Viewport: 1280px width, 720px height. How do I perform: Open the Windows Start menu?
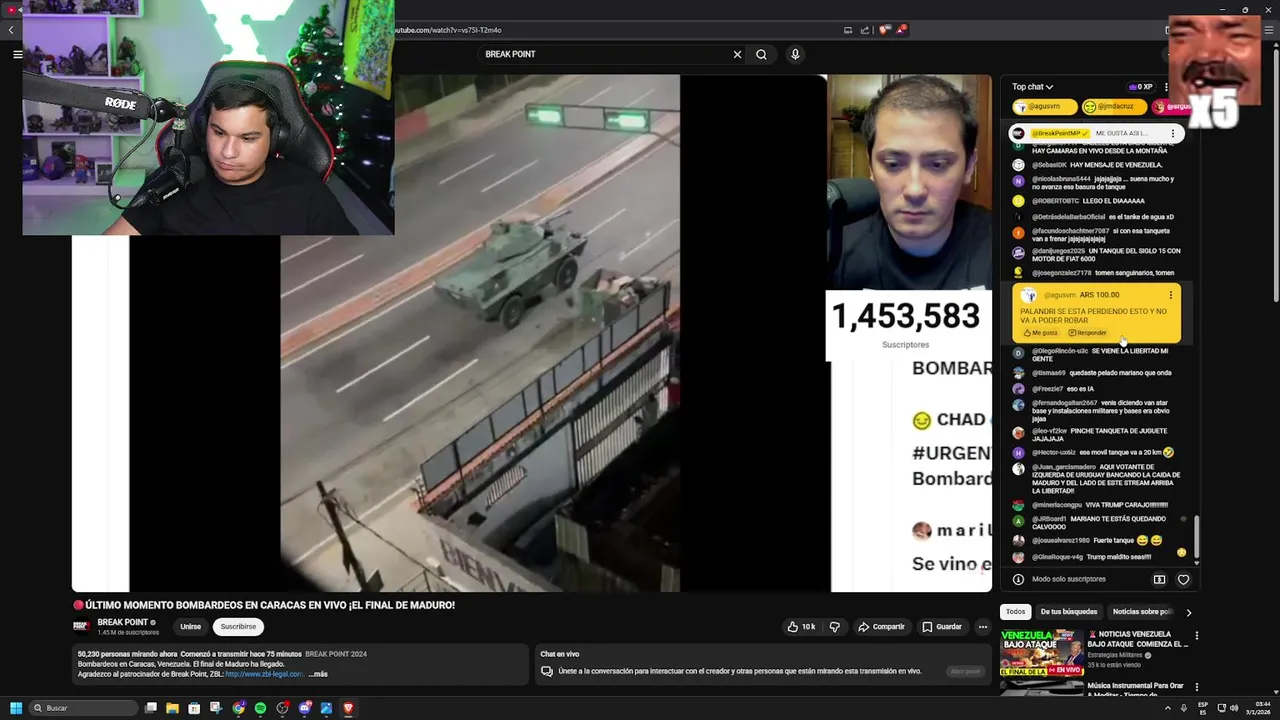[x=16, y=708]
